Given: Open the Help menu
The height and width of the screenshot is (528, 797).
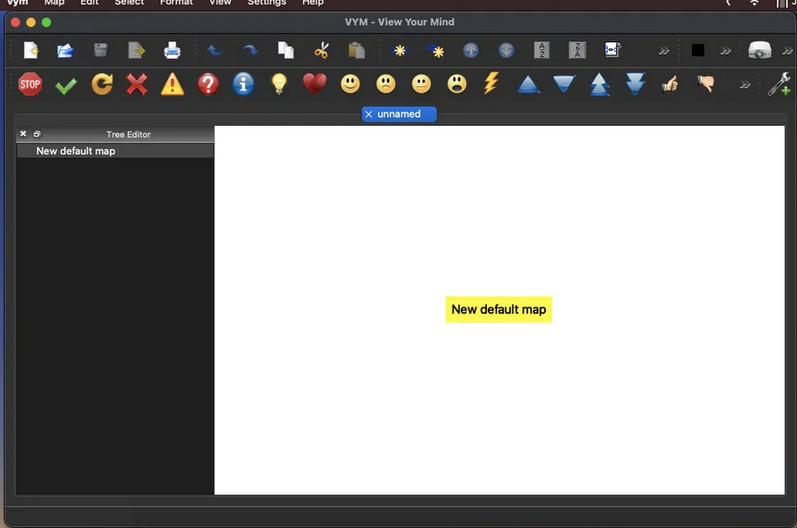Looking at the screenshot, I should click(x=313, y=3).
